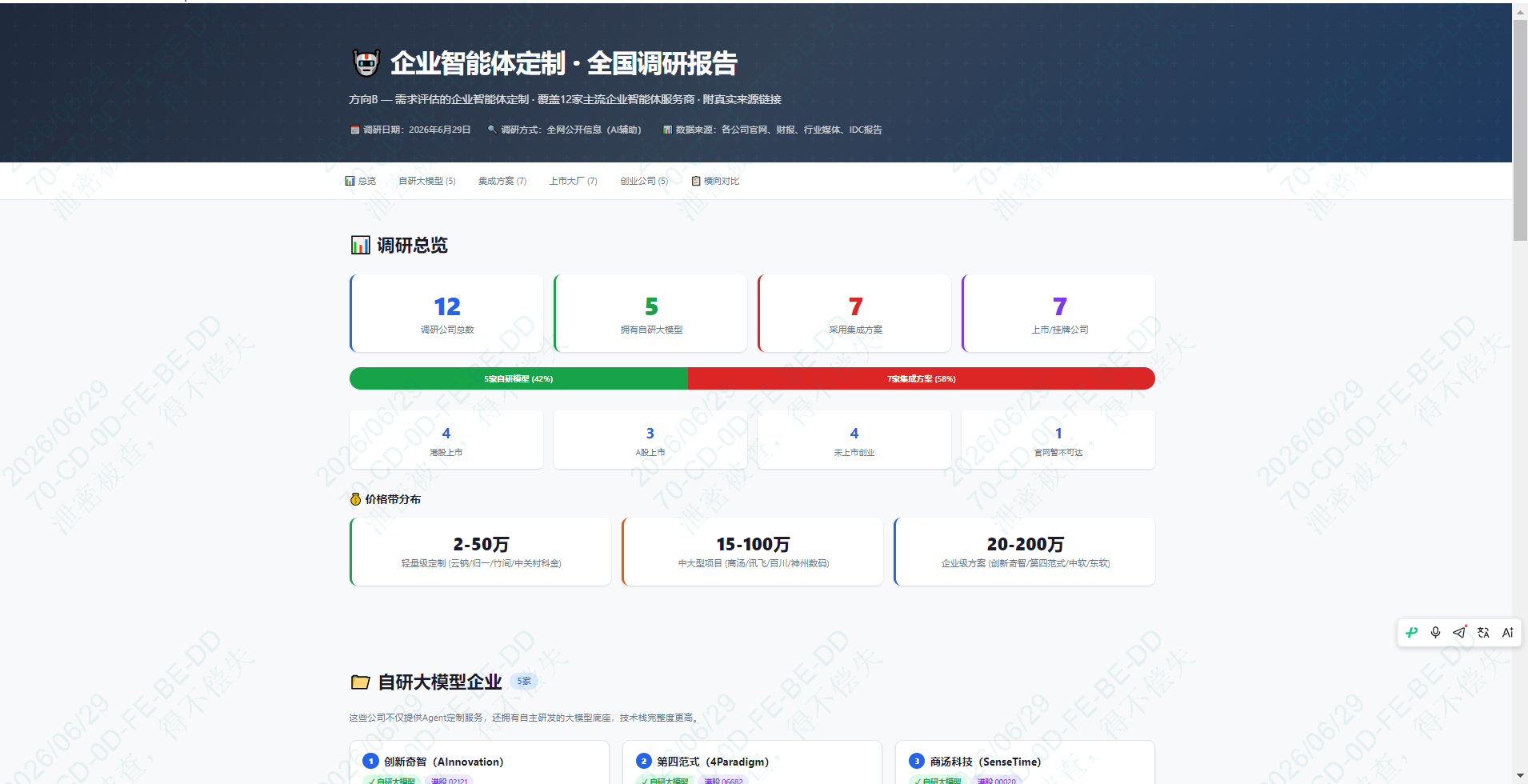Click the 15-100万 中大型项目 price card
1528x784 pixels.
point(753,552)
